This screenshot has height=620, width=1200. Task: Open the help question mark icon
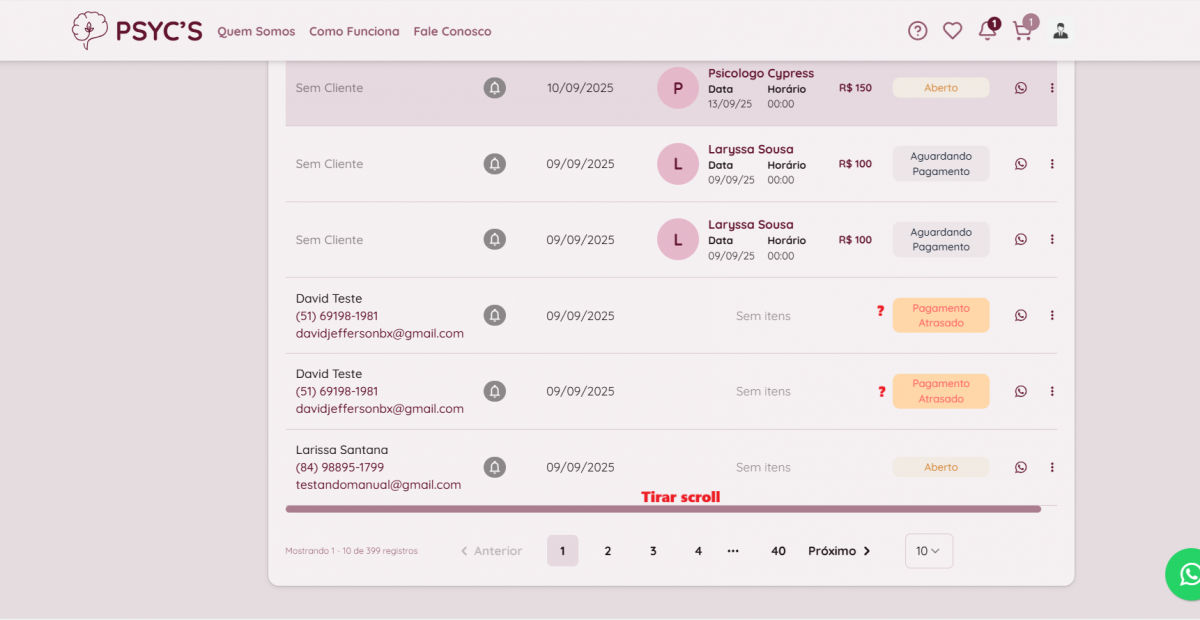(x=917, y=31)
